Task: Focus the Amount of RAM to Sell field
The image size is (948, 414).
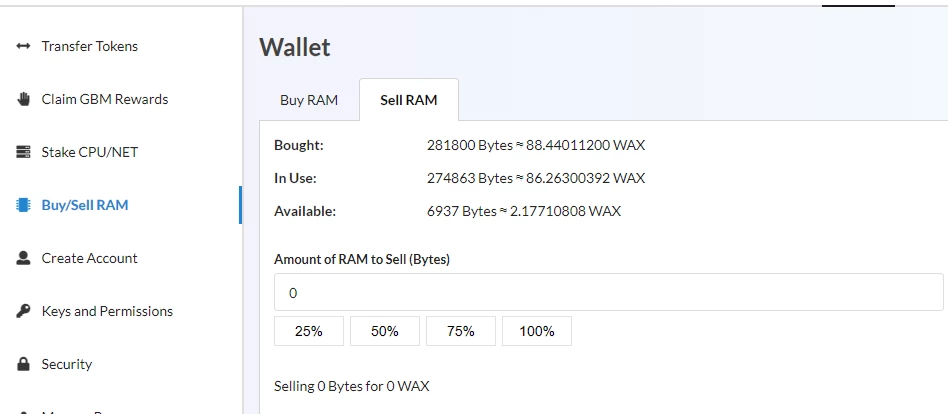Action: coord(609,293)
